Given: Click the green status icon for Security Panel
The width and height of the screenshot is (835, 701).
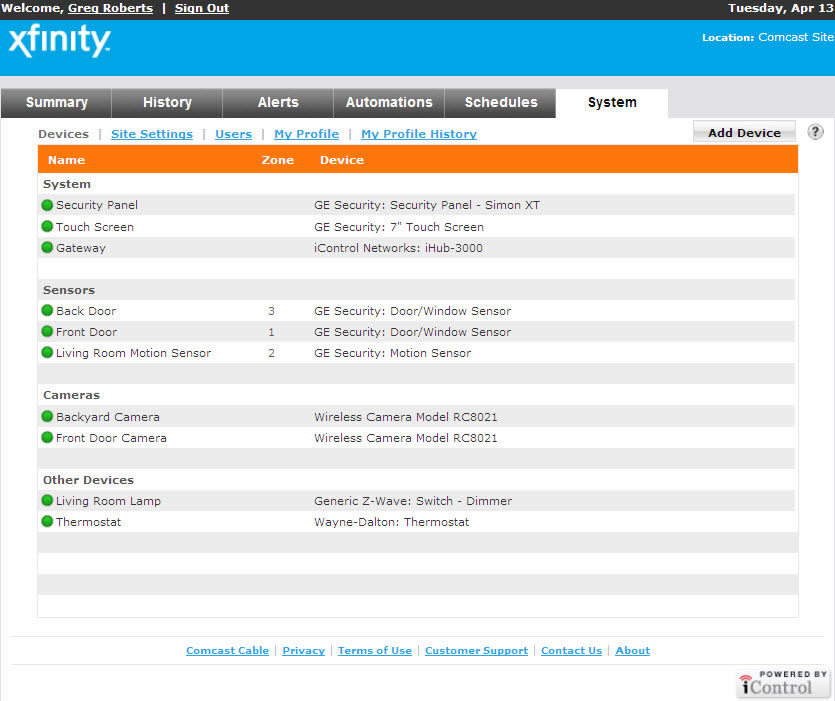Looking at the screenshot, I should [47, 205].
